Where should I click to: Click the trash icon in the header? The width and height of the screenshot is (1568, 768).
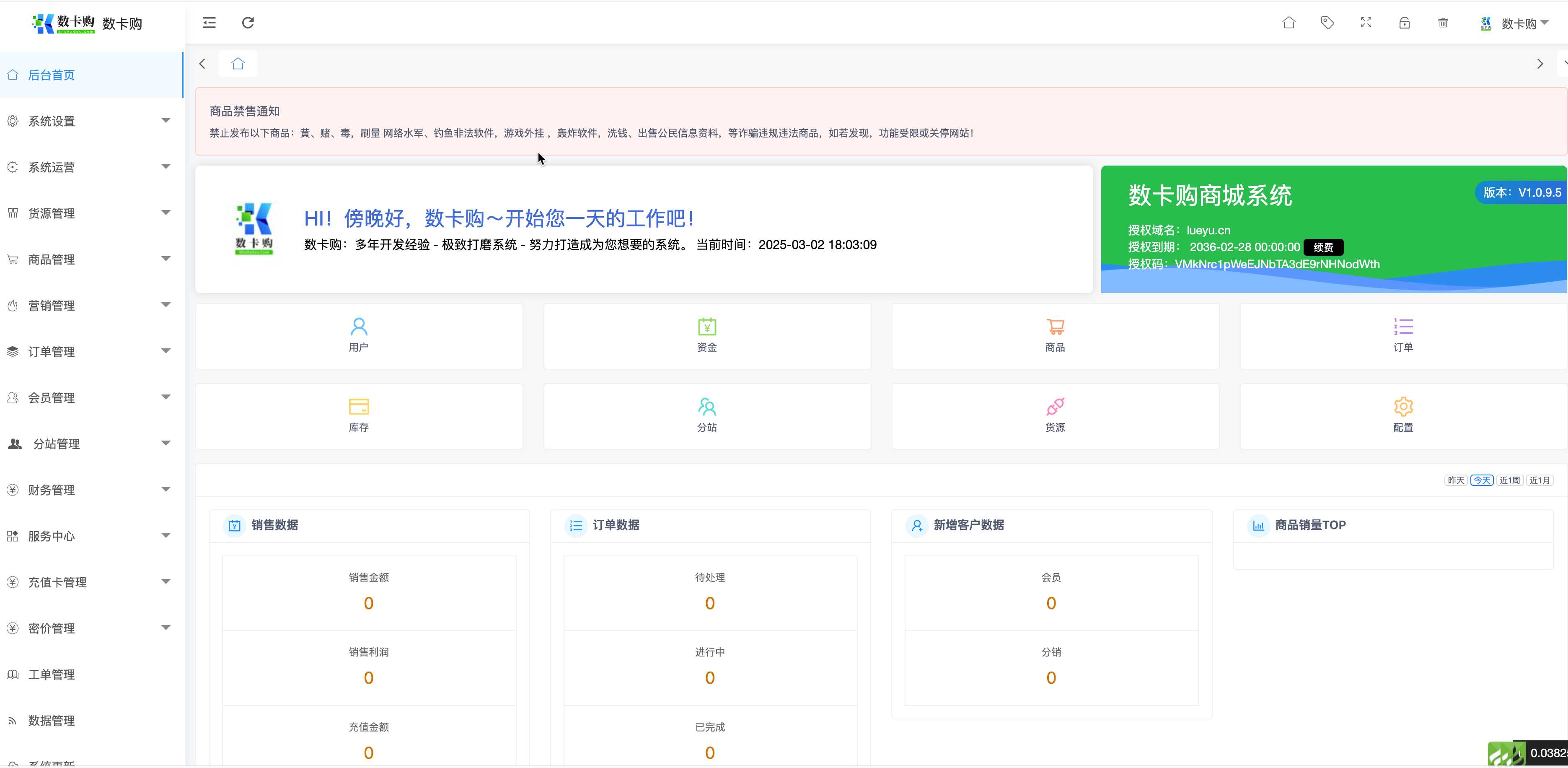coord(1443,23)
